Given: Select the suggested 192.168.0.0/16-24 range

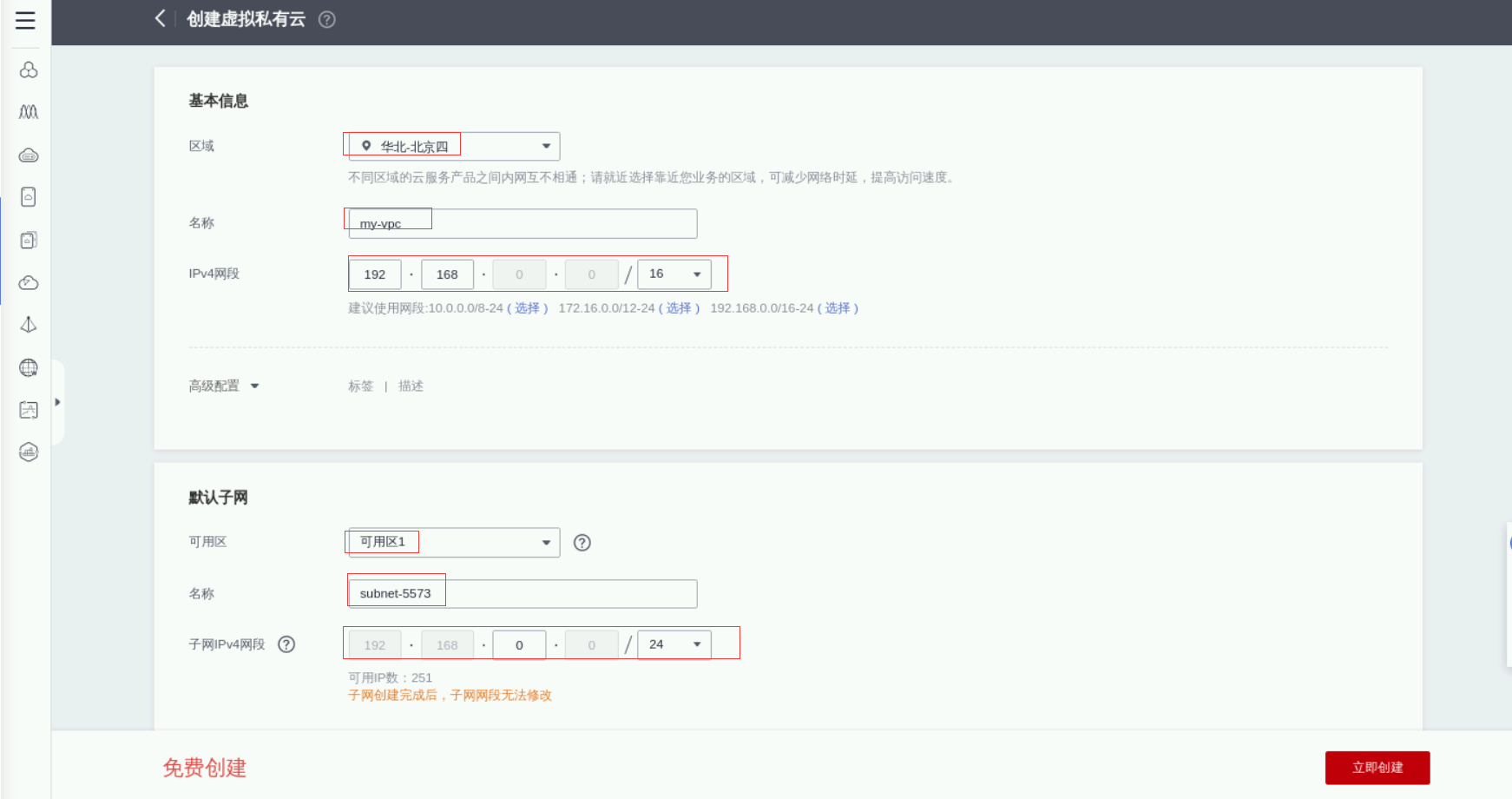Looking at the screenshot, I should tap(838, 308).
